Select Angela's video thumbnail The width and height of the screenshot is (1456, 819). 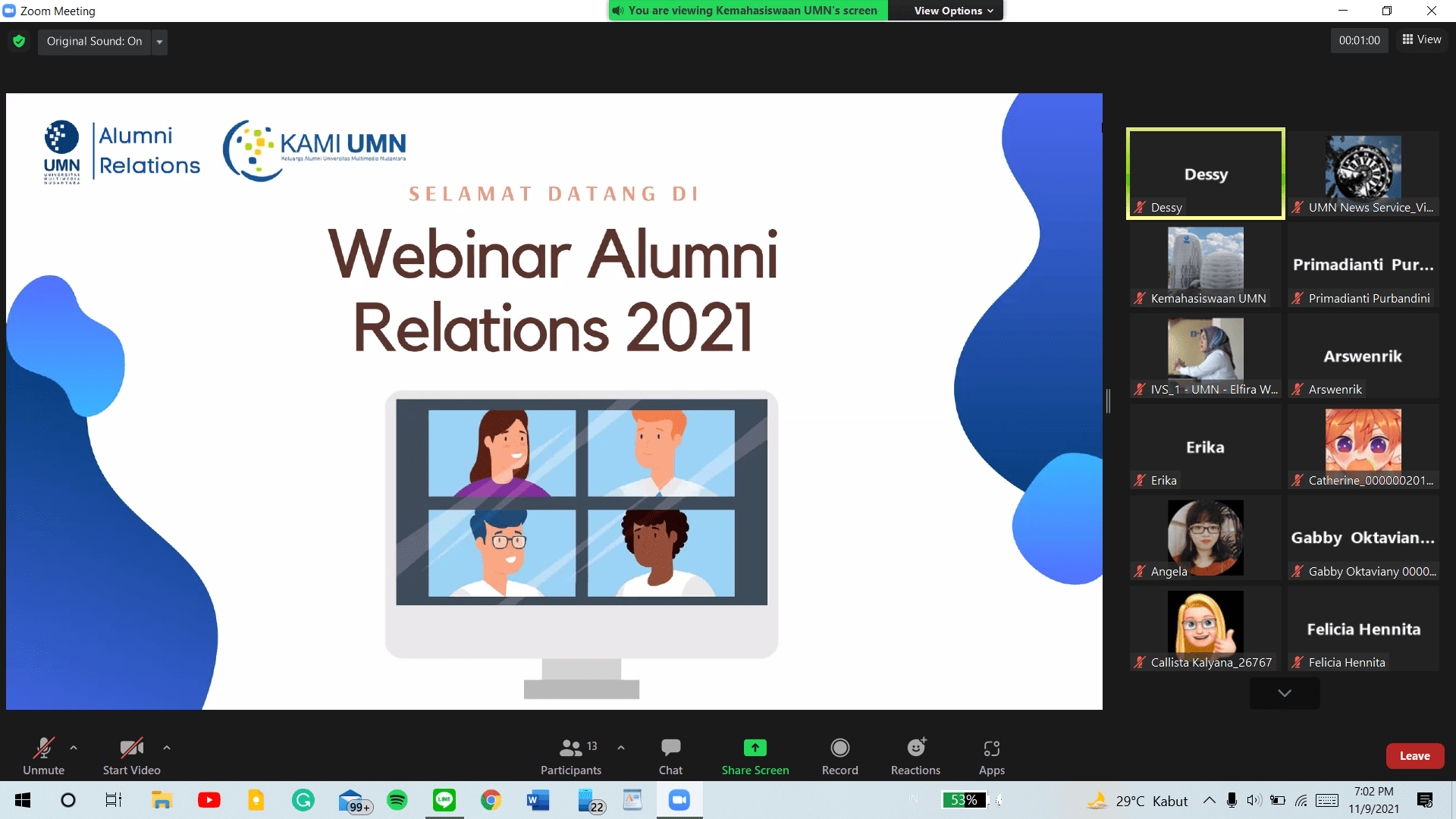(1205, 538)
